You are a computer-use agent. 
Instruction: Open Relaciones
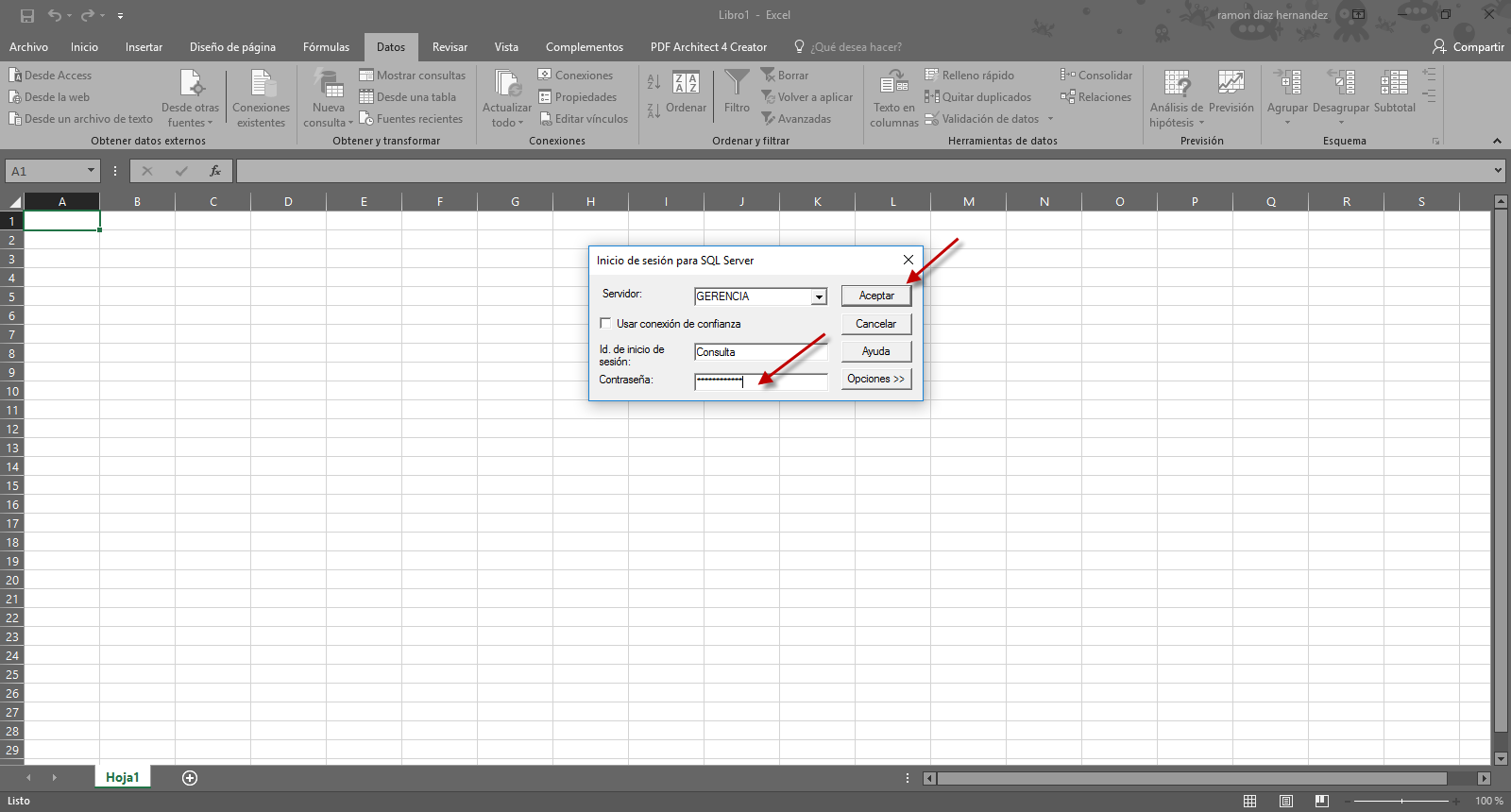(x=1095, y=97)
